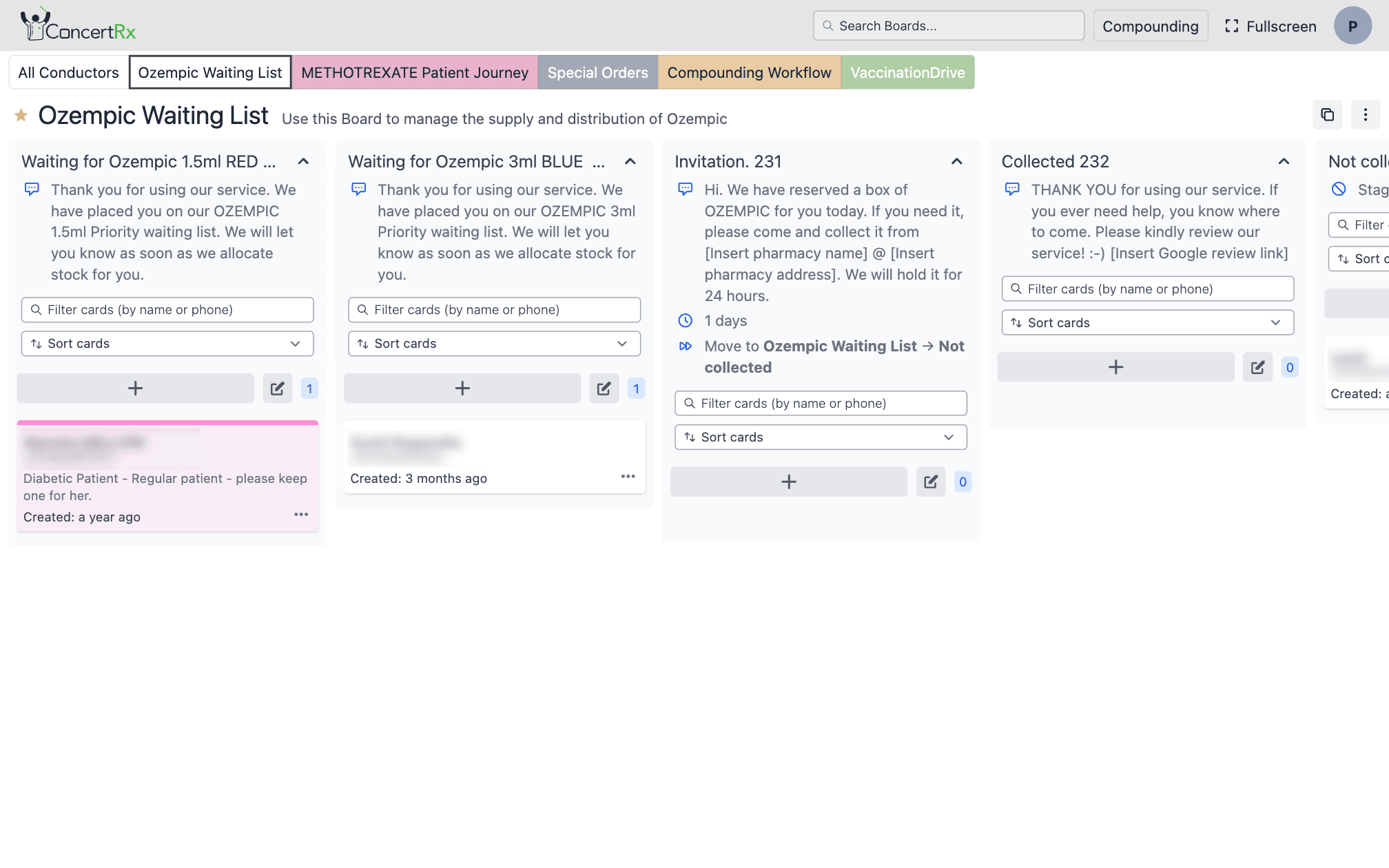Click the favorite star beside Ozempic Waiting List

21,115
